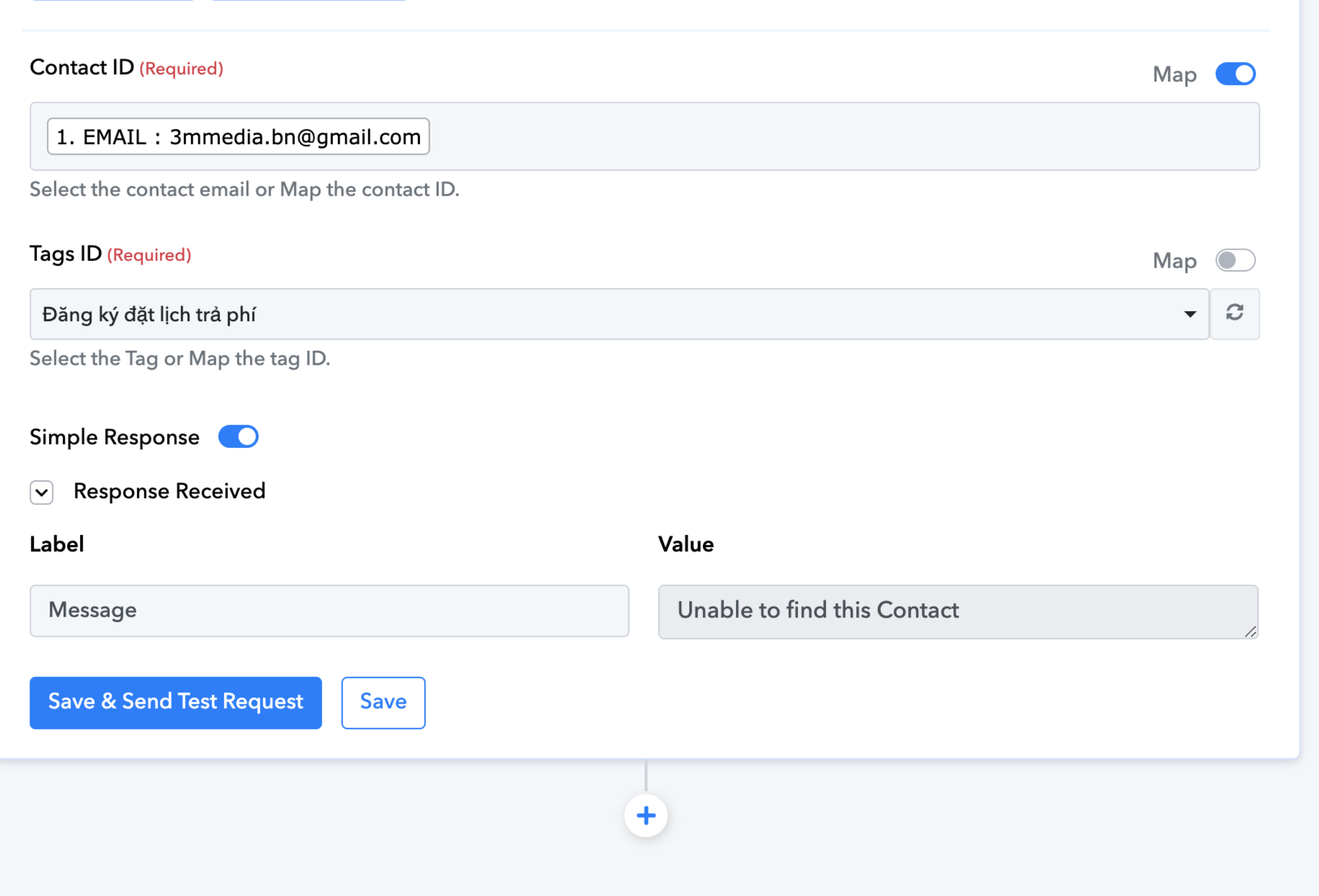Click the refresh tags list icon
This screenshot has height=896, width=1319.
click(1235, 313)
